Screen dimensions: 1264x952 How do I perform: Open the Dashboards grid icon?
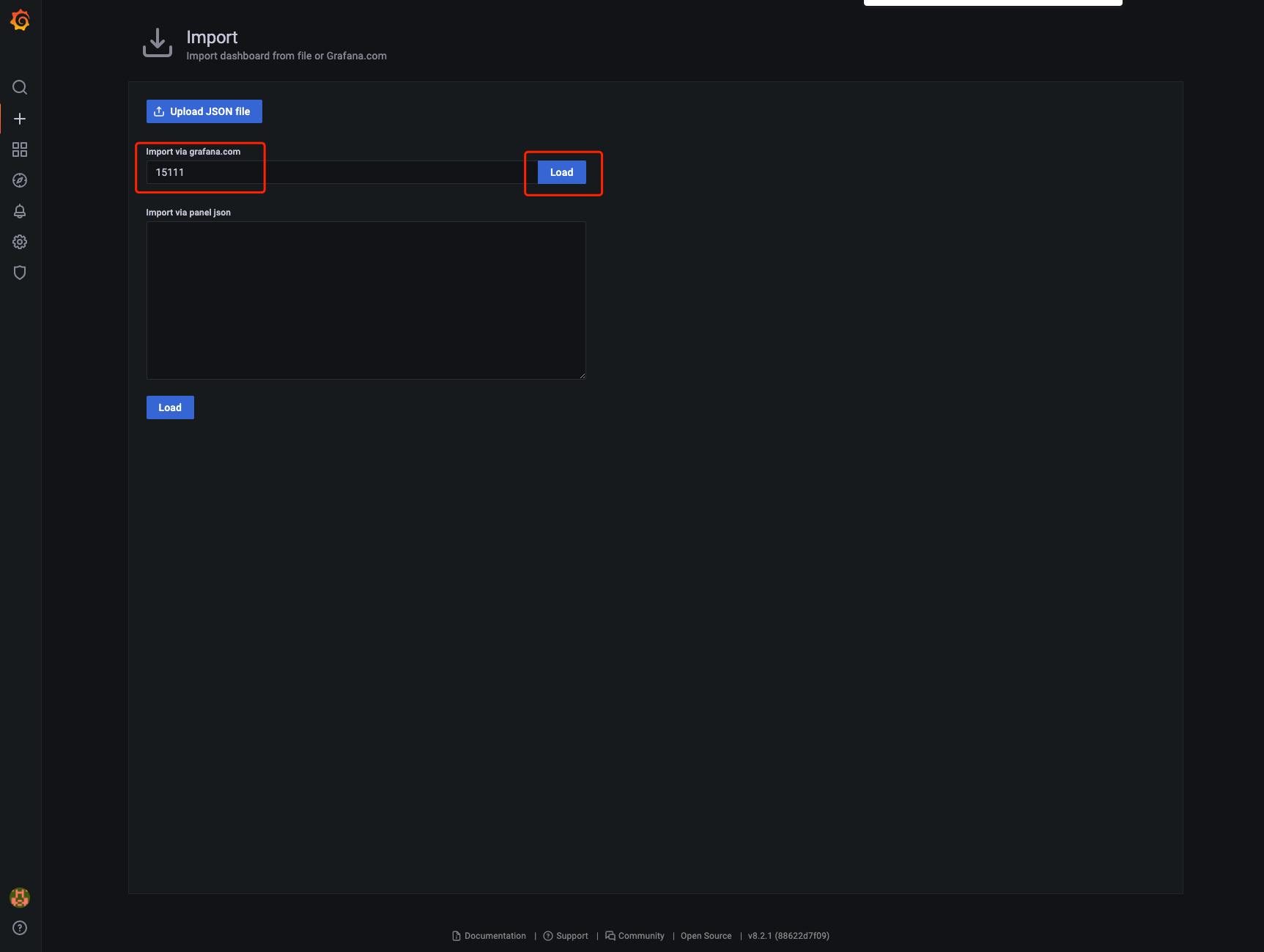[x=20, y=150]
